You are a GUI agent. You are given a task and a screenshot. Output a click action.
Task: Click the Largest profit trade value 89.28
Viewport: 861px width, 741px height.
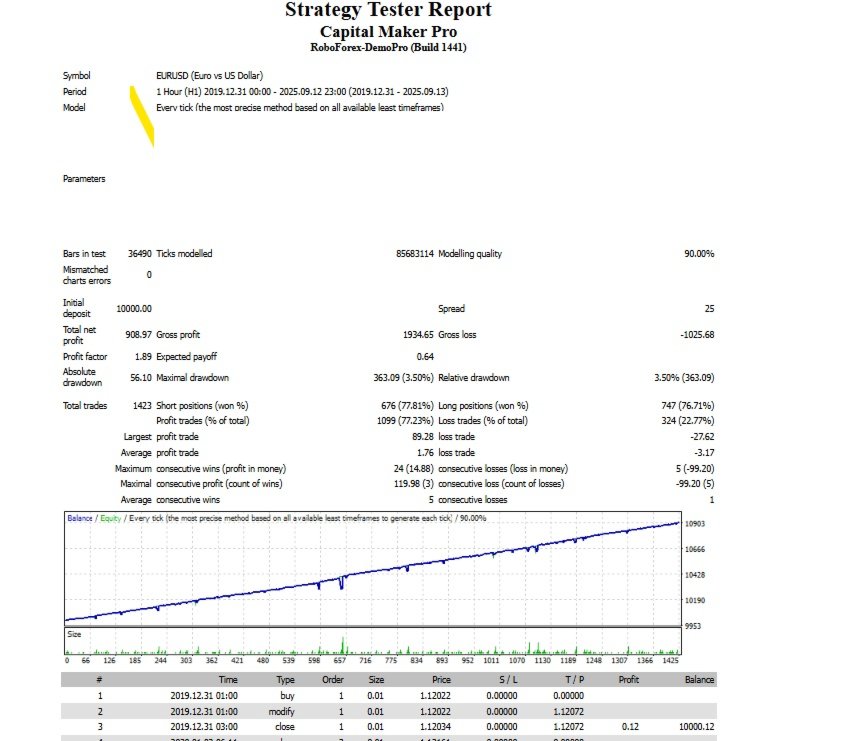pyautogui.click(x=423, y=437)
